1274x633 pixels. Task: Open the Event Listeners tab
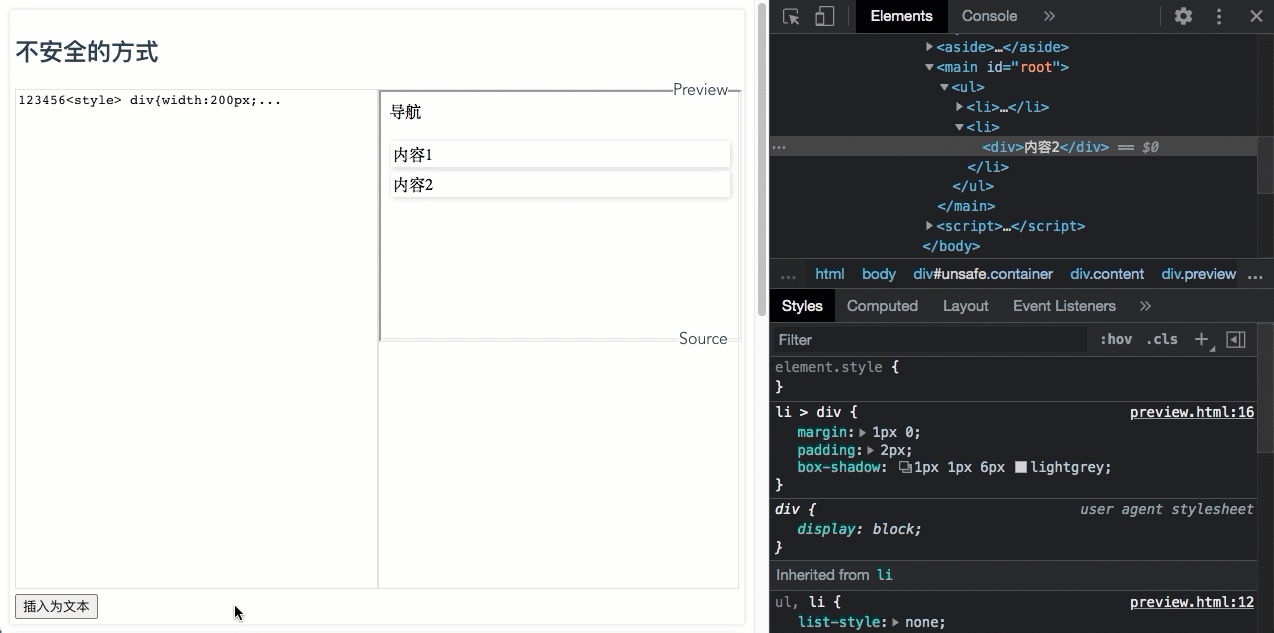coord(1063,306)
